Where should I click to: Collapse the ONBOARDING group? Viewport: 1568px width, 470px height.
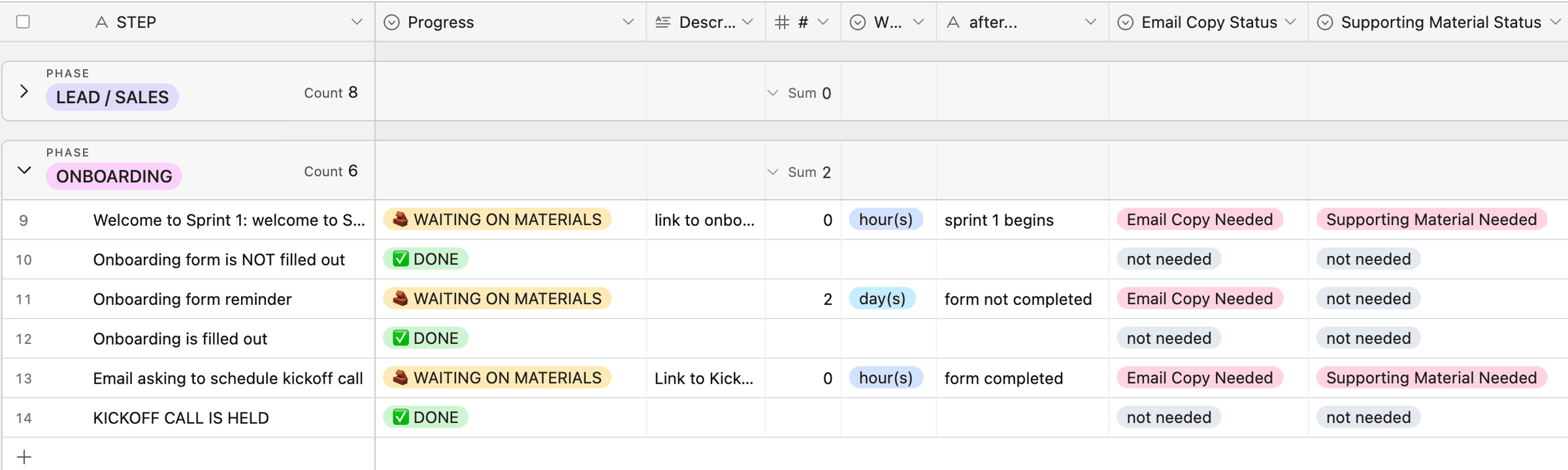(24, 170)
